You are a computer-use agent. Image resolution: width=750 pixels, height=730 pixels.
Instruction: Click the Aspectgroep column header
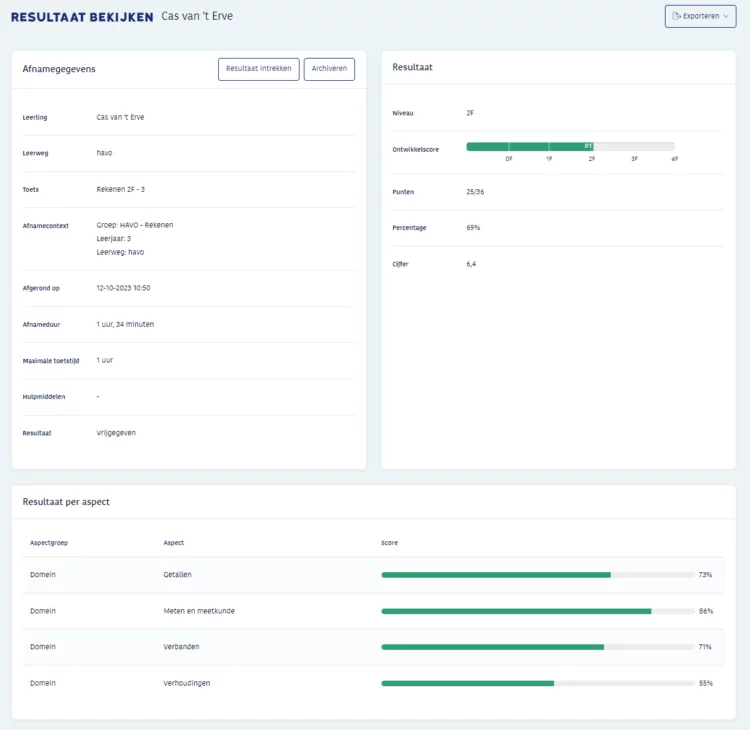click(49, 543)
